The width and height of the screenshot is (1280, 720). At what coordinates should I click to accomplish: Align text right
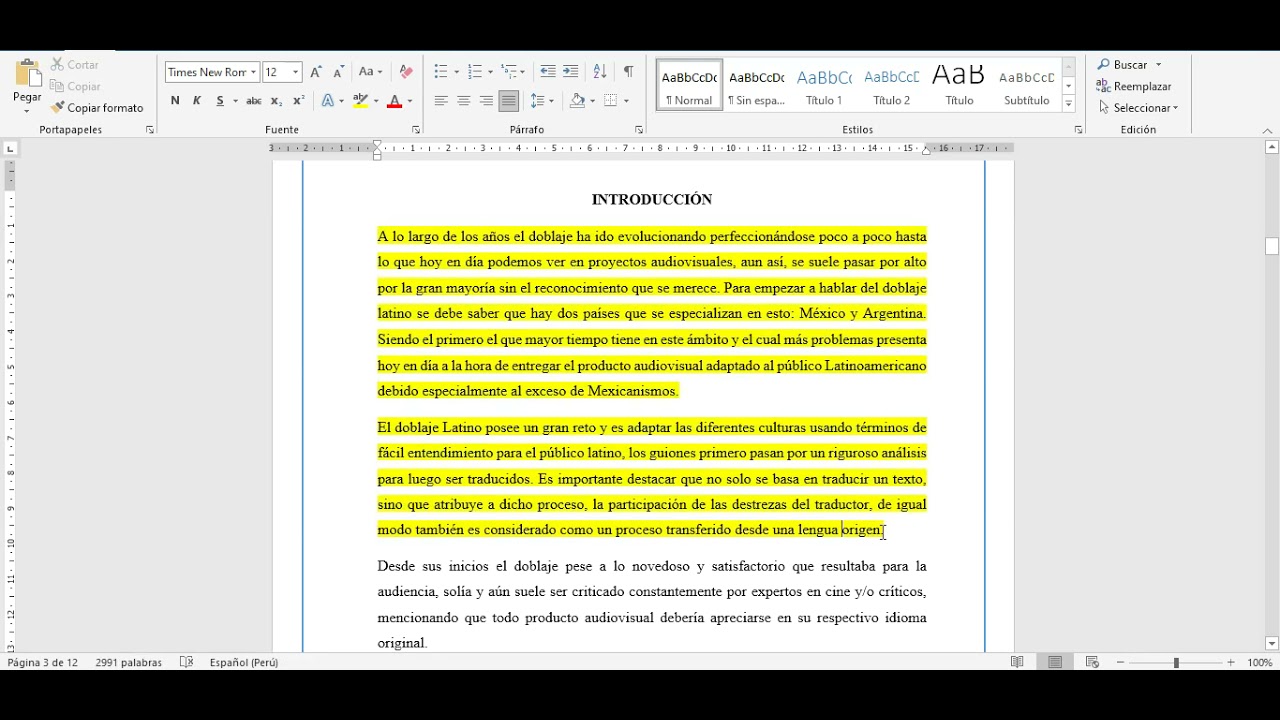point(487,101)
